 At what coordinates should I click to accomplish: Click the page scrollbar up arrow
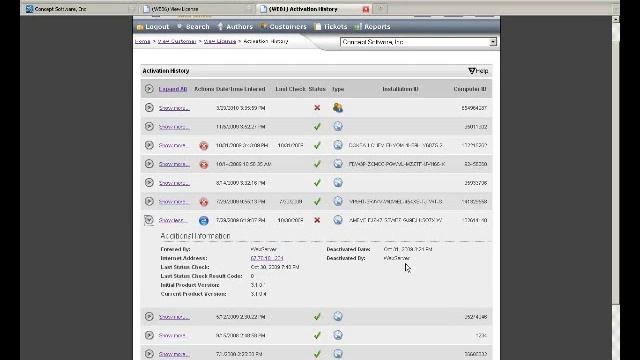pyautogui.click(x=616, y=19)
